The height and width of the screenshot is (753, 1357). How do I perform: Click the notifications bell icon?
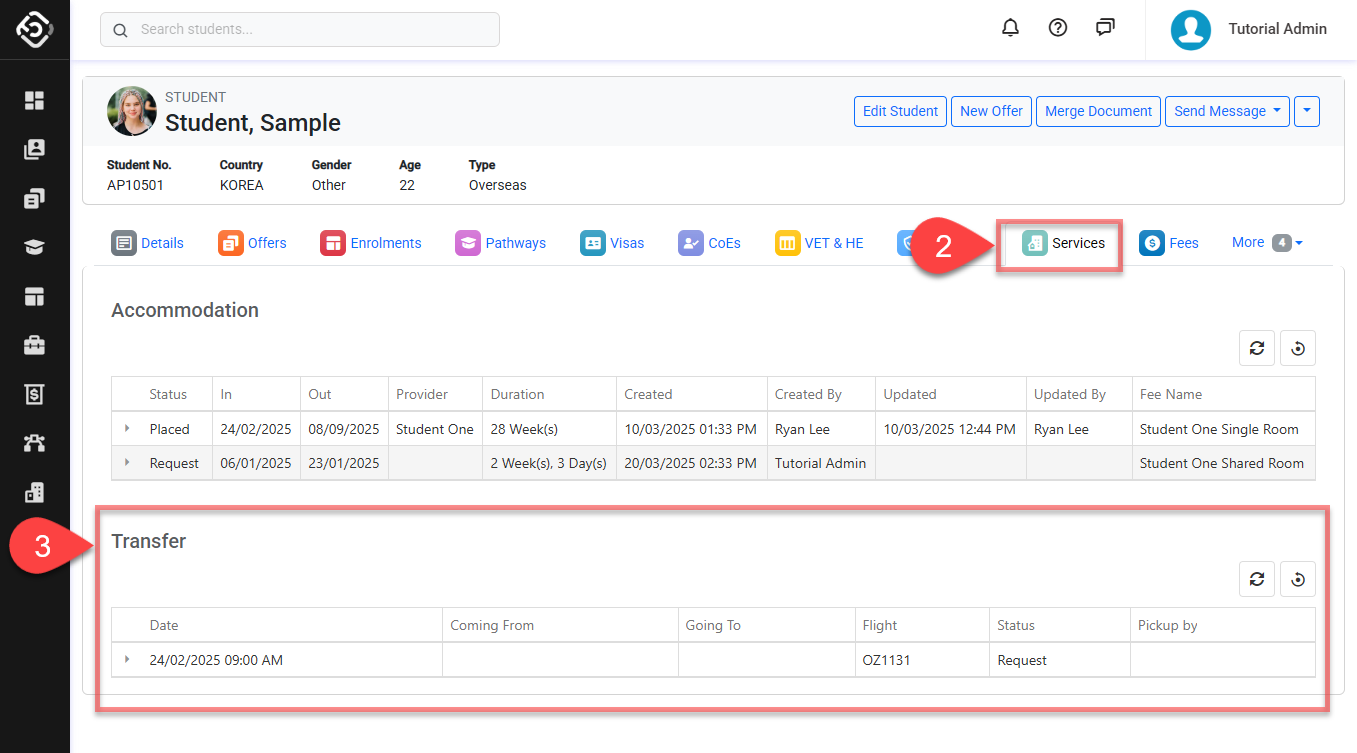point(1010,28)
